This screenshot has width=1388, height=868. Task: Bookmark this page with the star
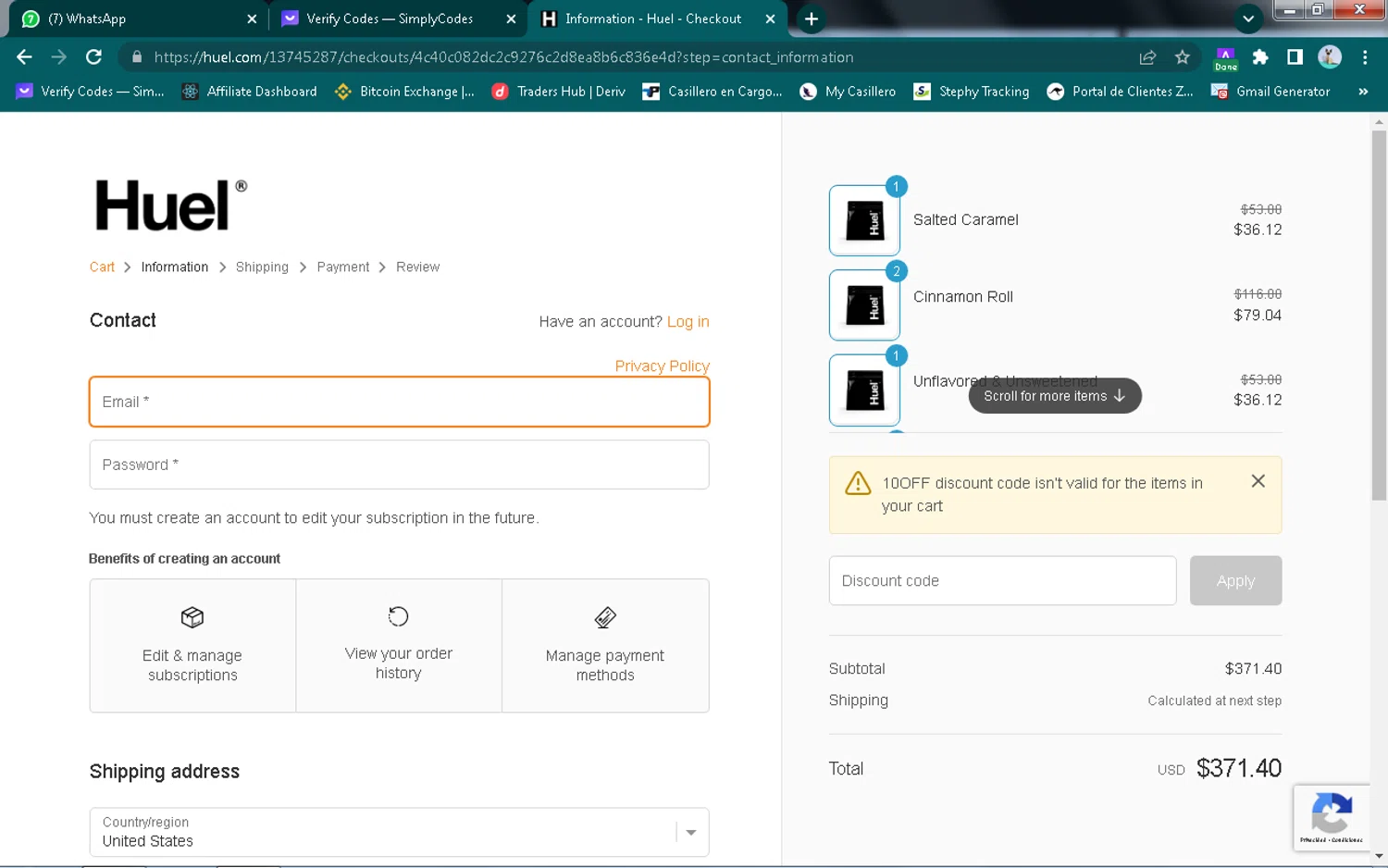[1182, 57]
